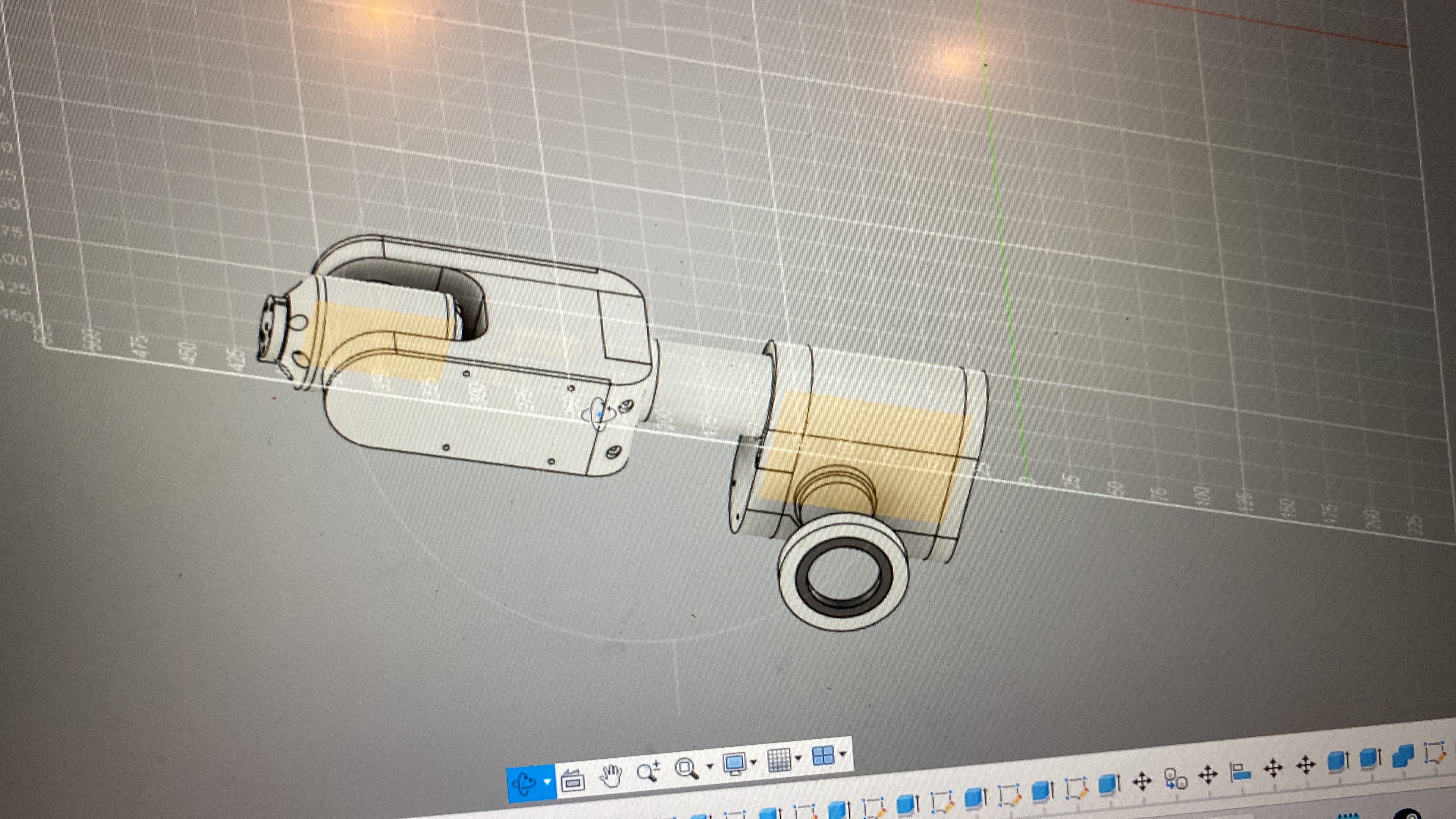This screenshot has height=819, width=1456.
Task: Click the Display Settings monitor icon
Action: click(x=735, y=764)
